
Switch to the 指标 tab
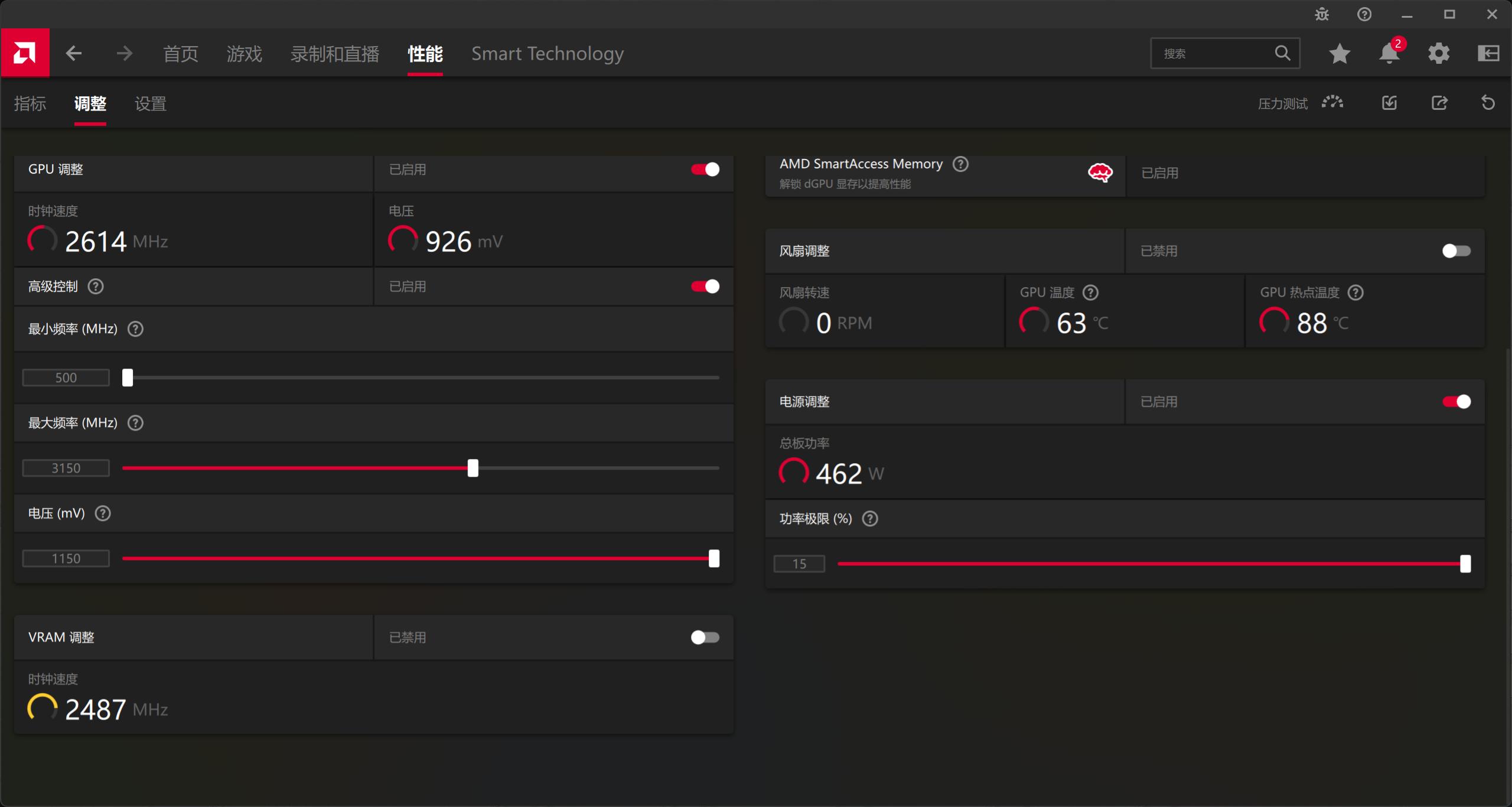point(30,104)
